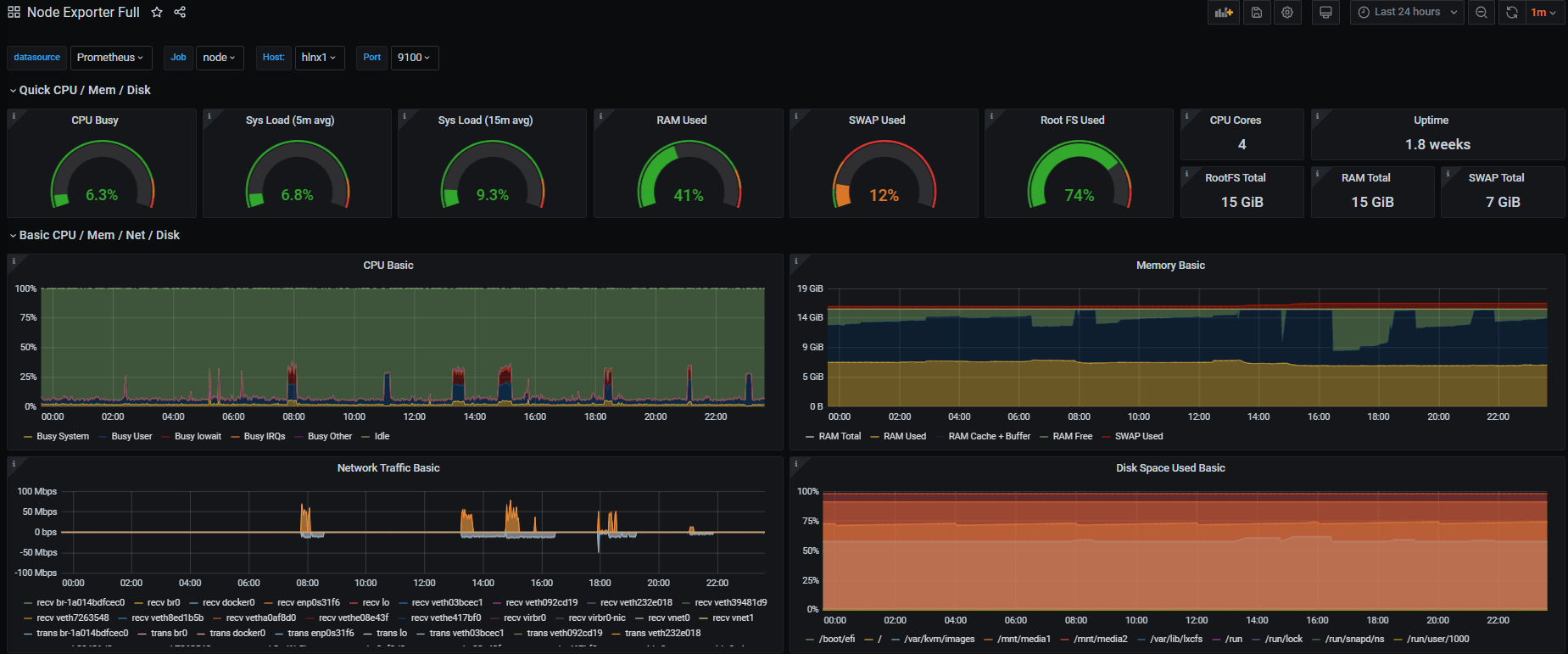Click the Node Exporter Full dashboard title
This screenshot has width=1568, height=654.
click(83, 13)
